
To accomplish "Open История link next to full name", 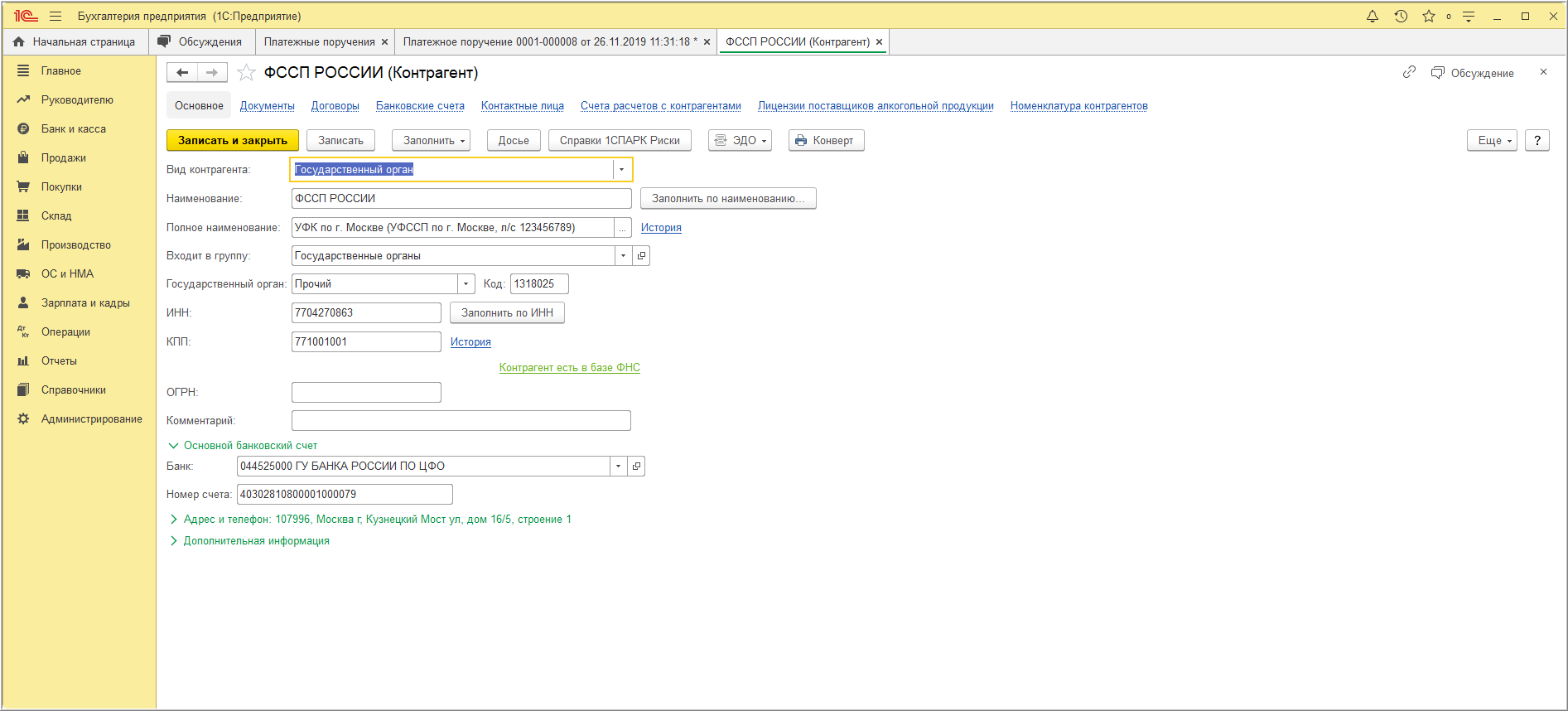I will (x=661, y=228).
